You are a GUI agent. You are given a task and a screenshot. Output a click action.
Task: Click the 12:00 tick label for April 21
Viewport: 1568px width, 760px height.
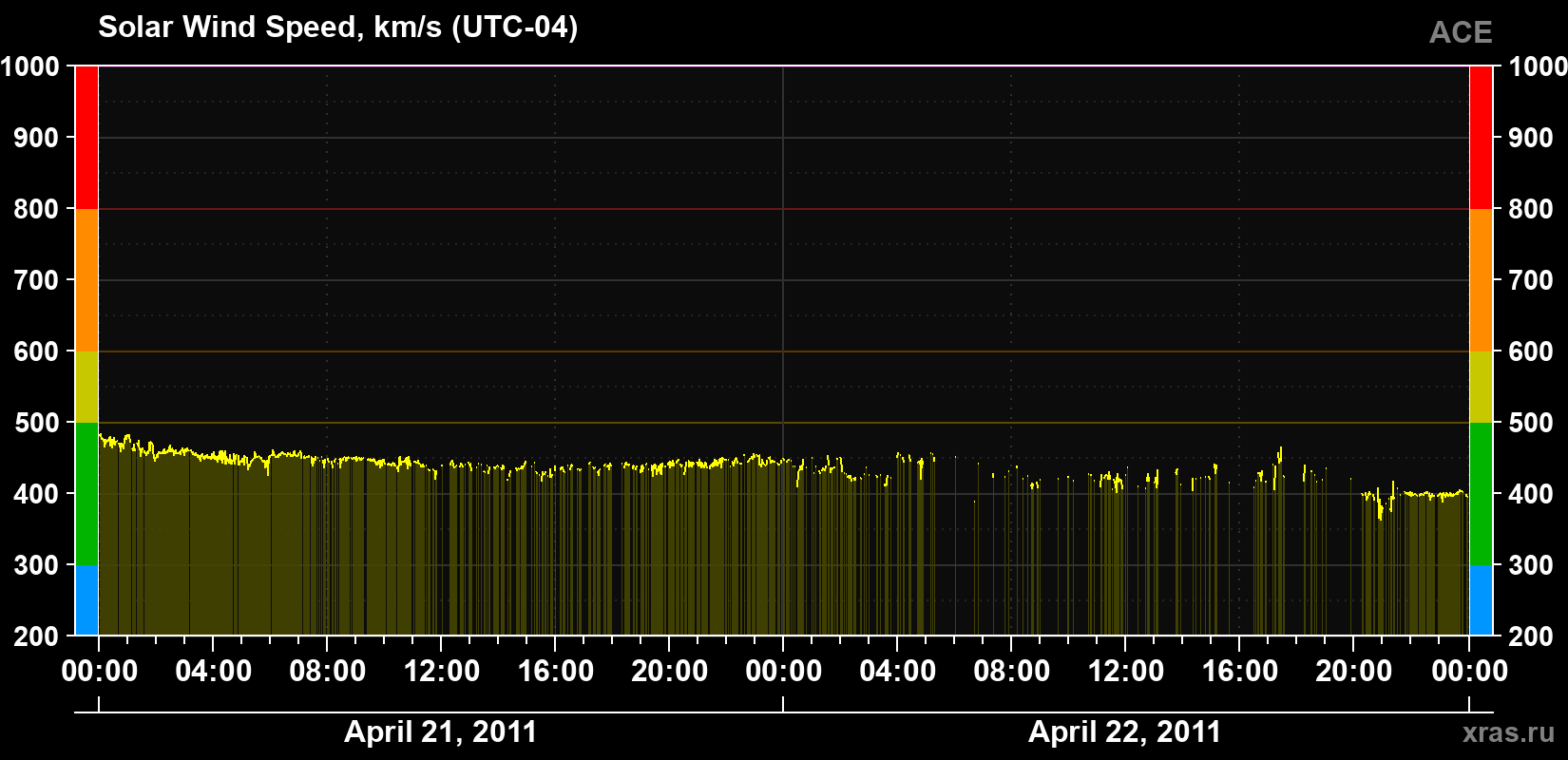click(442, 672)
